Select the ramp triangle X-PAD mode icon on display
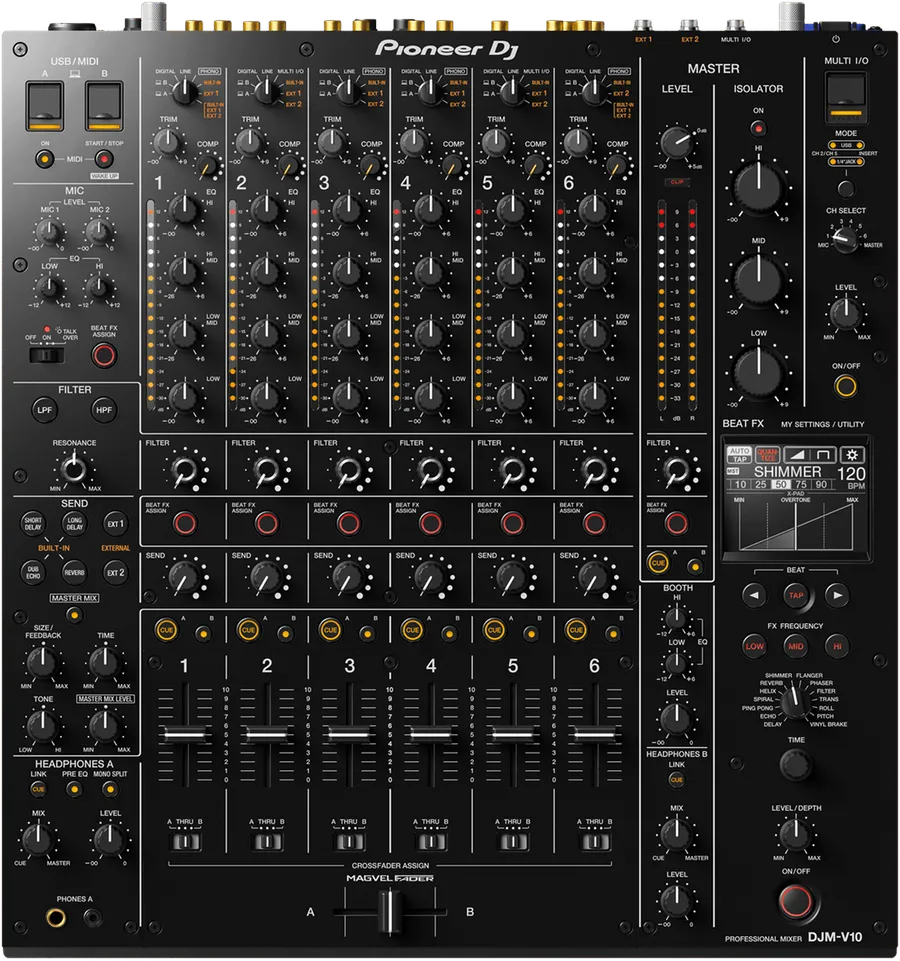 click(796, 455)
